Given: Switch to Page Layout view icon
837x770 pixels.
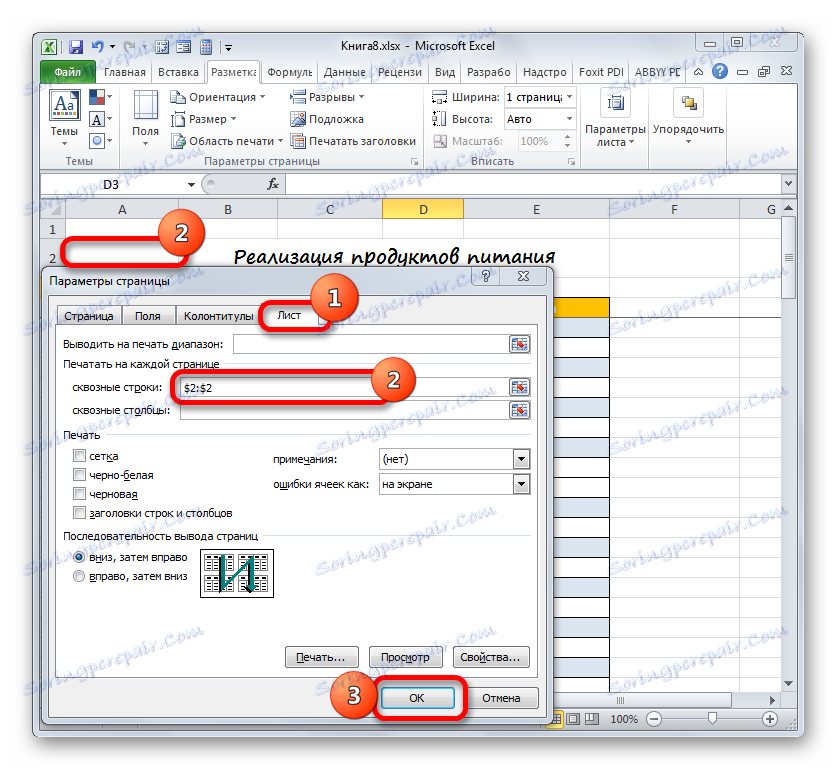Looking at the screenshot, I should pyautogui.click(x=574, y=719).
